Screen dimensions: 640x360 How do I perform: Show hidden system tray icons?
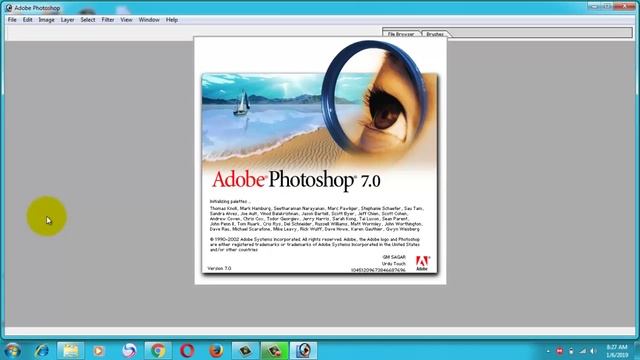tap(548, 351)
